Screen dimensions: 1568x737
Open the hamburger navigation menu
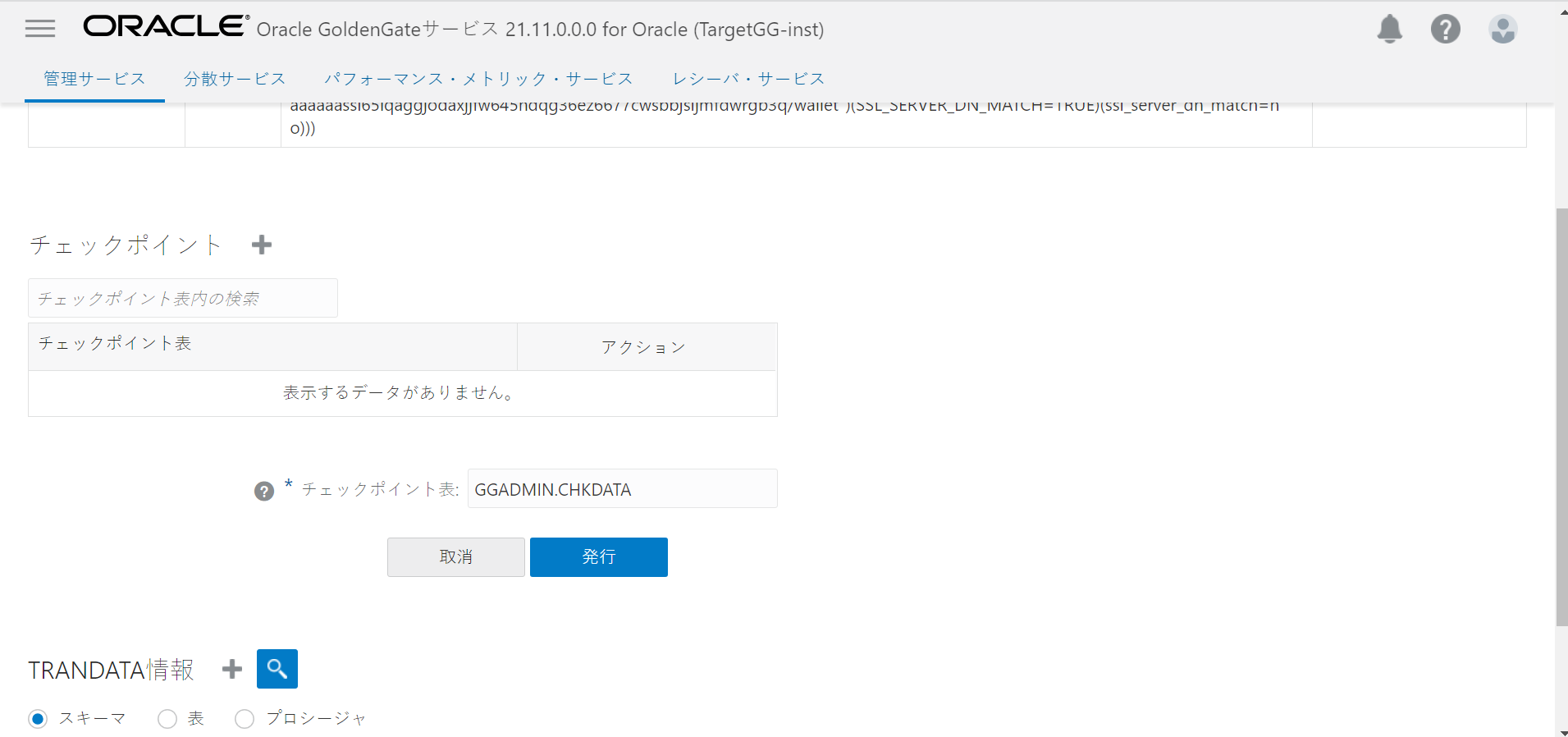pyautogui.click(x=40, y=29)
